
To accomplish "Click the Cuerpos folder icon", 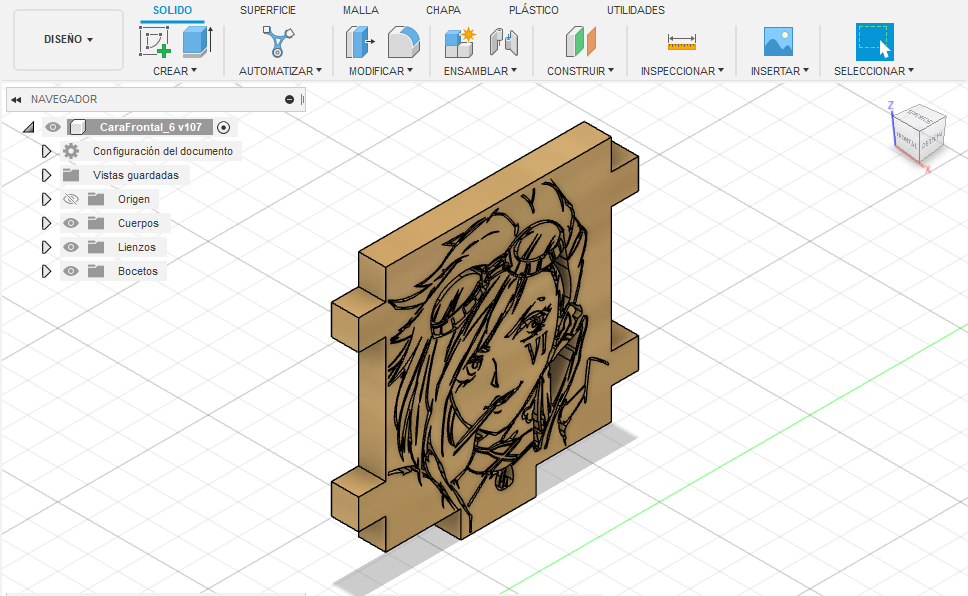I will coord(96,223).
